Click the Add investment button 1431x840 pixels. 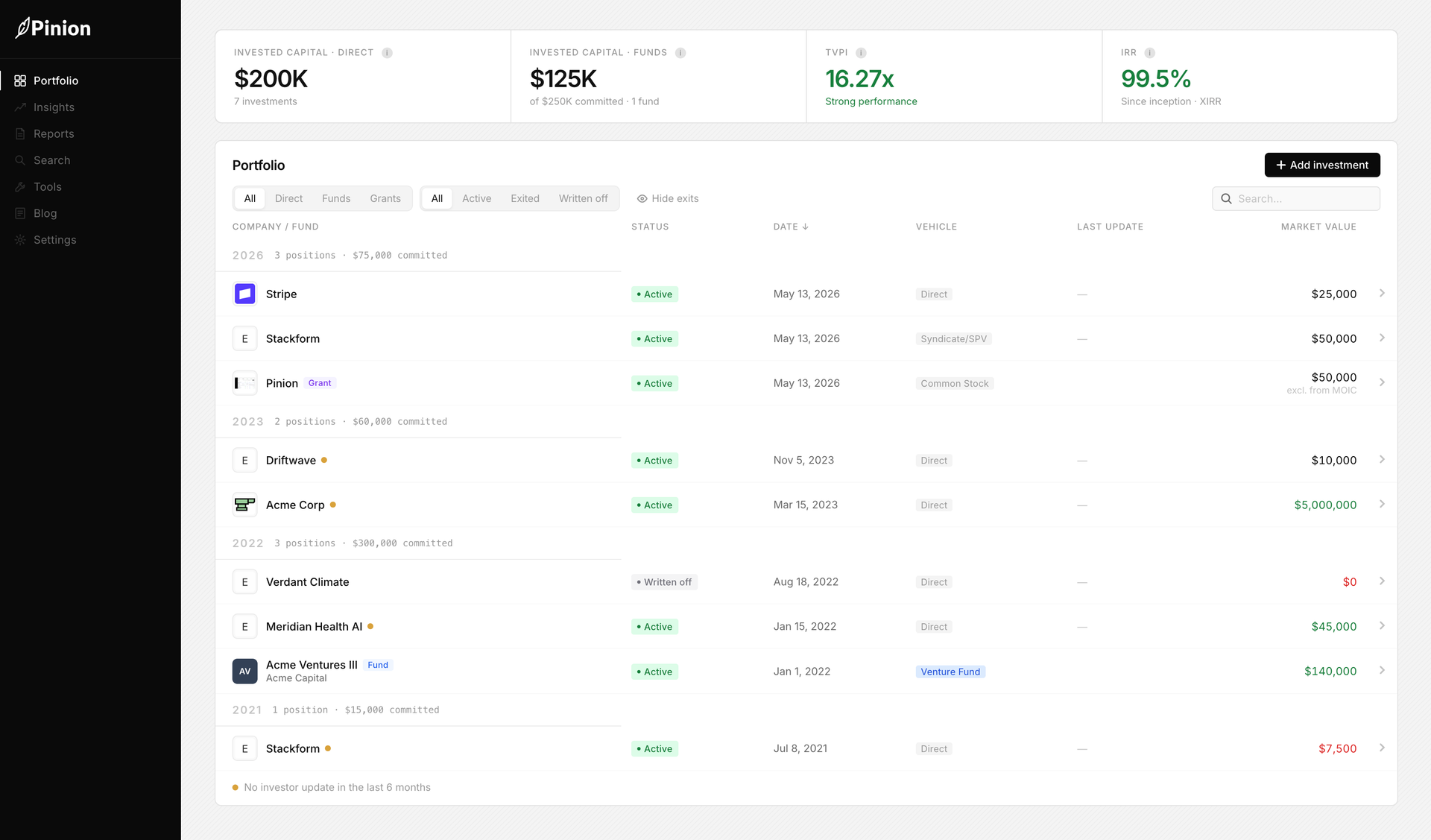[x=1322, y=165]
